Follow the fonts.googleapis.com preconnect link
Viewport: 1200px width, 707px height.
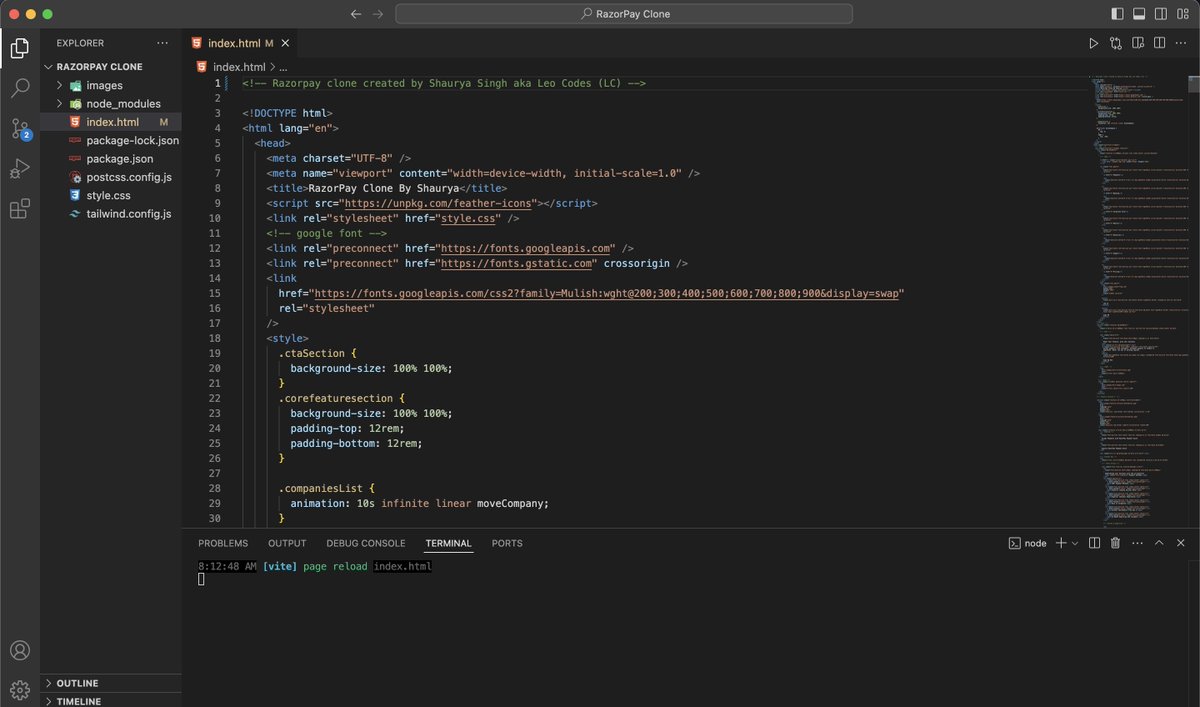(x=525, y=248)
